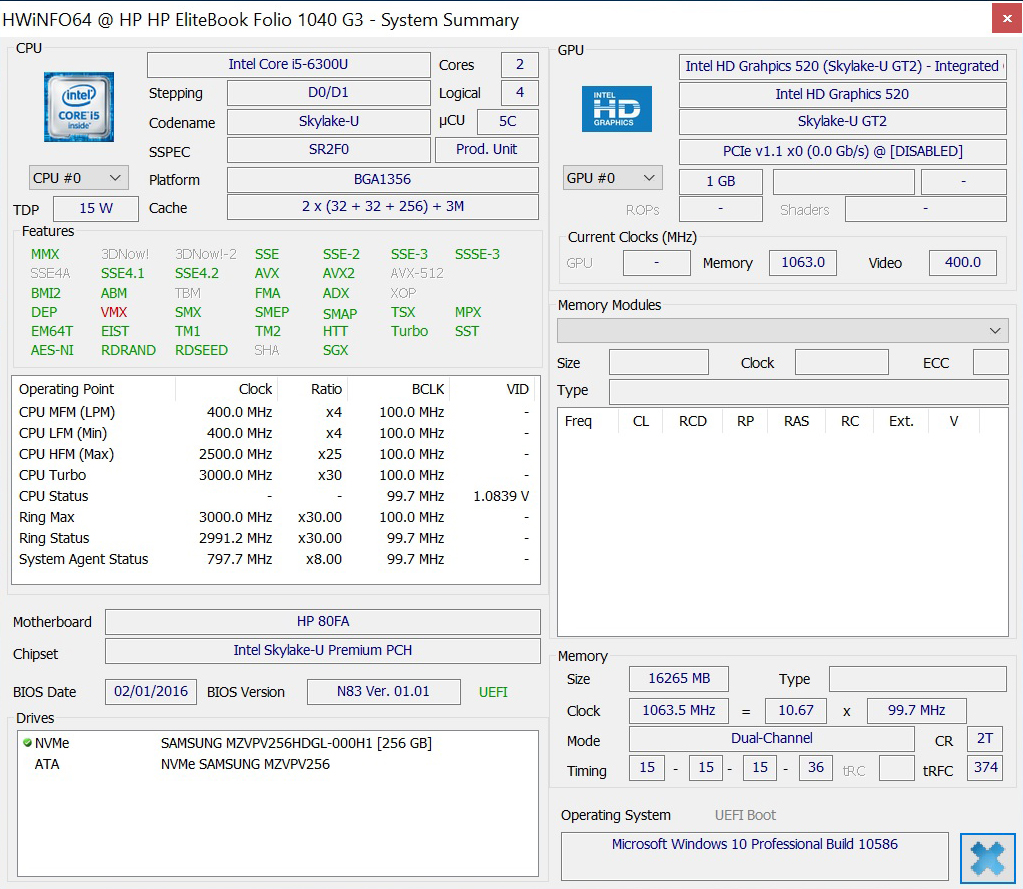Click the green UEFI label
Screen dimensions: 1023x889
tap(493, 693)
